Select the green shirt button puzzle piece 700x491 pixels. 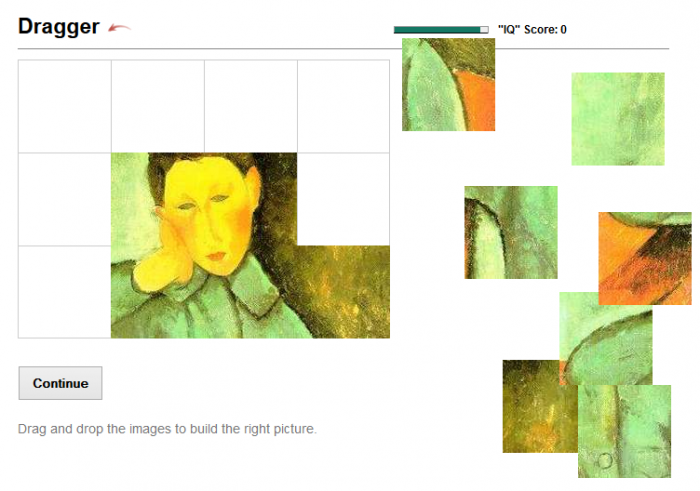pyautogui.click(x=624, y=431)
